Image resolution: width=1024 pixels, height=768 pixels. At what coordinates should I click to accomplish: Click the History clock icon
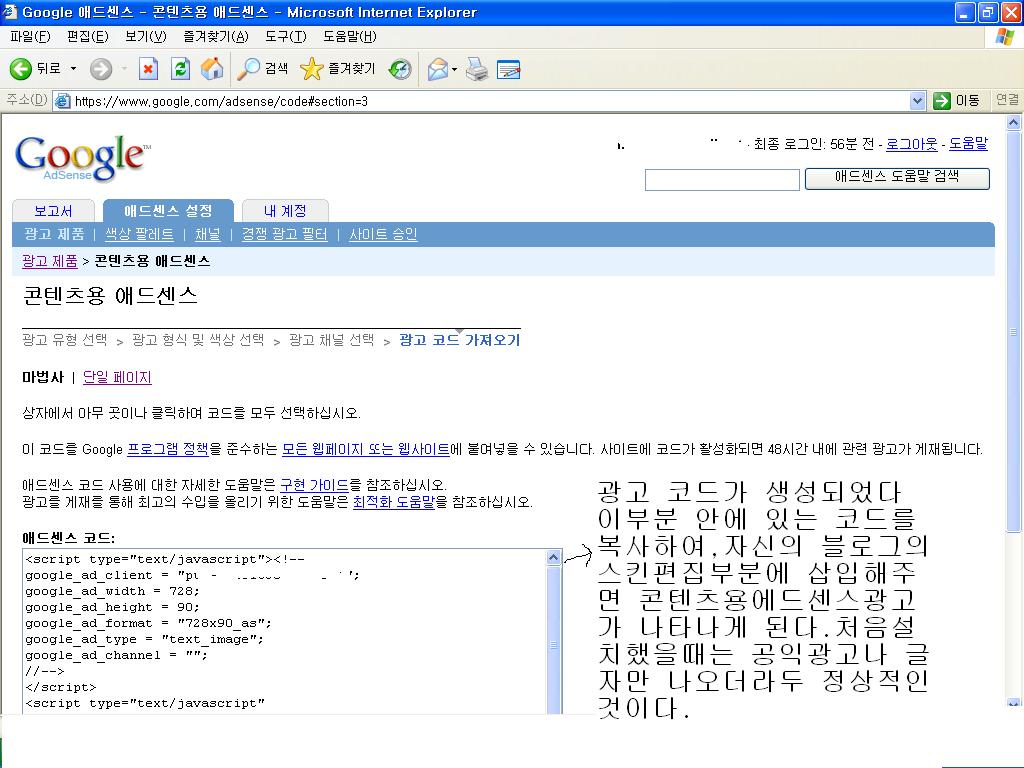coord(400,69)
